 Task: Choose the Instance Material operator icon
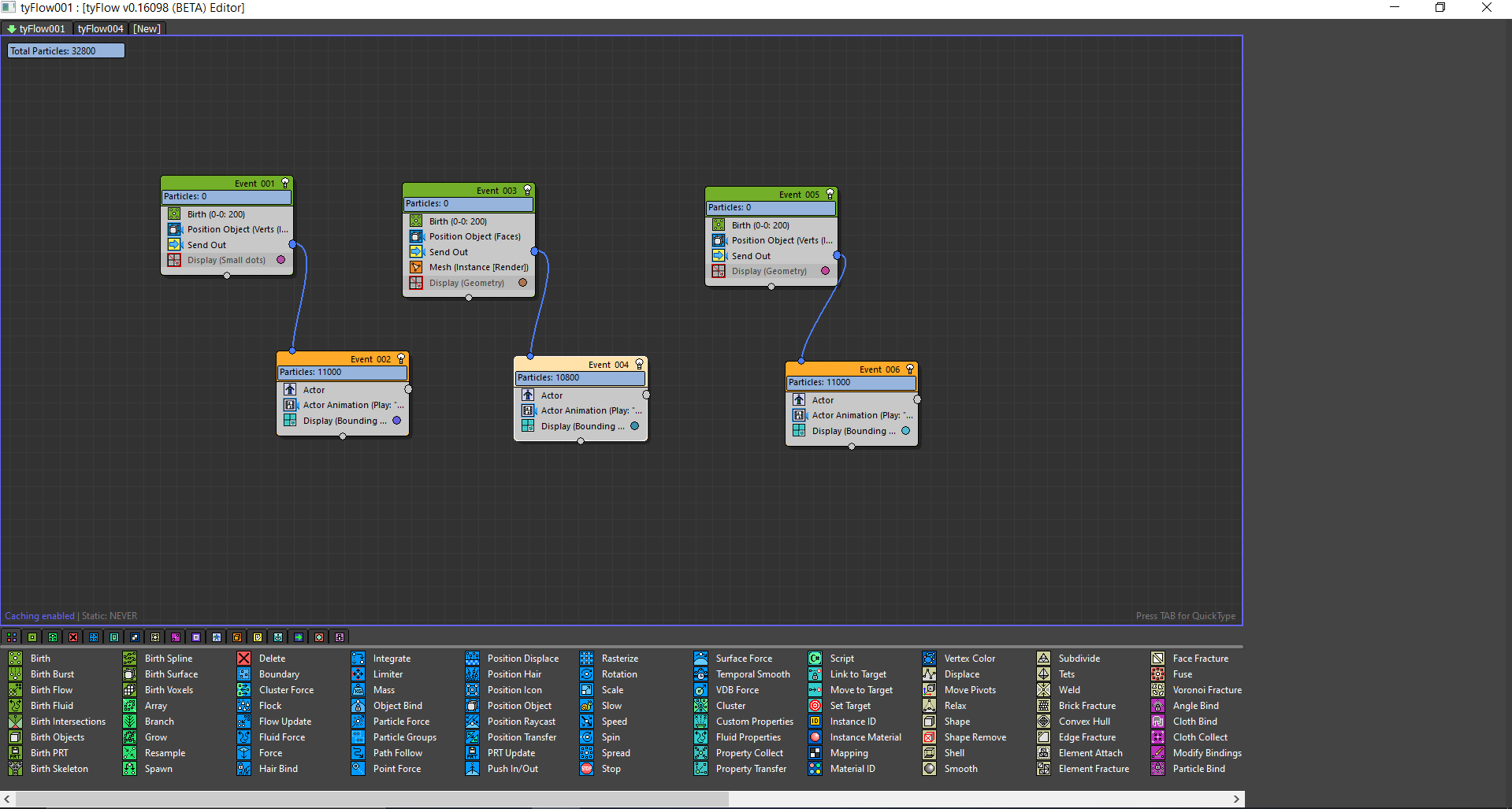pos(815,737)
